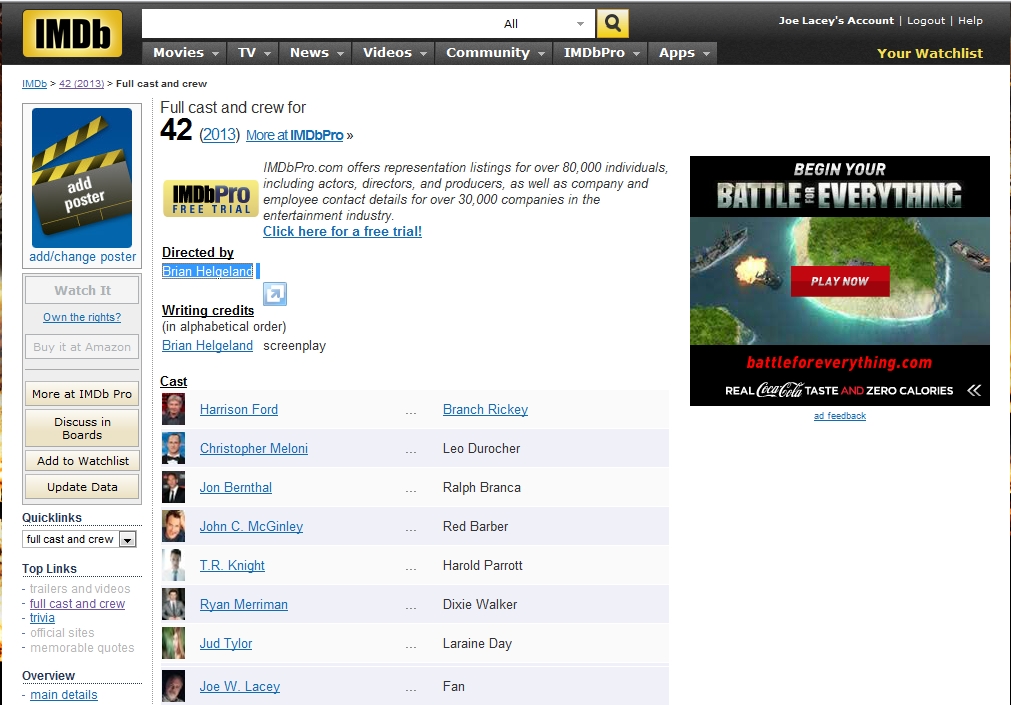This screenshot has height=705, width=1011.
Task: Click the 'Own the rights?' link
Action: click(x=82, y=317)
